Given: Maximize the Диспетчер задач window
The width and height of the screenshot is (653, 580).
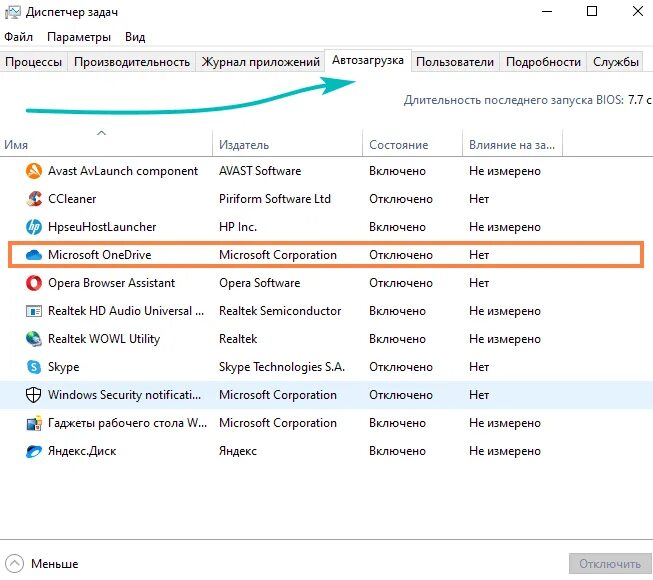Looking at the screenshot, I should point(592,12).
